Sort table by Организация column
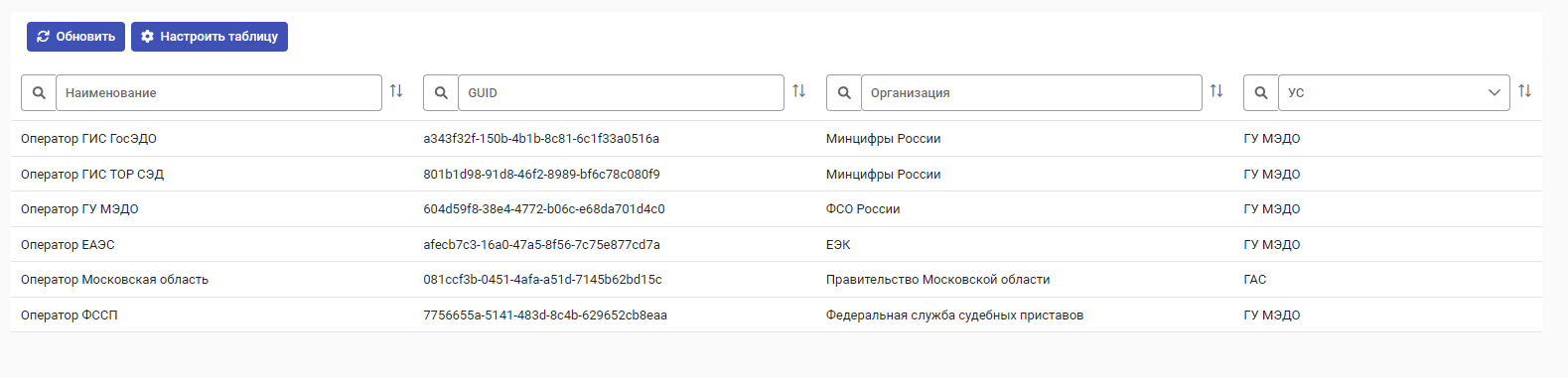 (1216, 91)
